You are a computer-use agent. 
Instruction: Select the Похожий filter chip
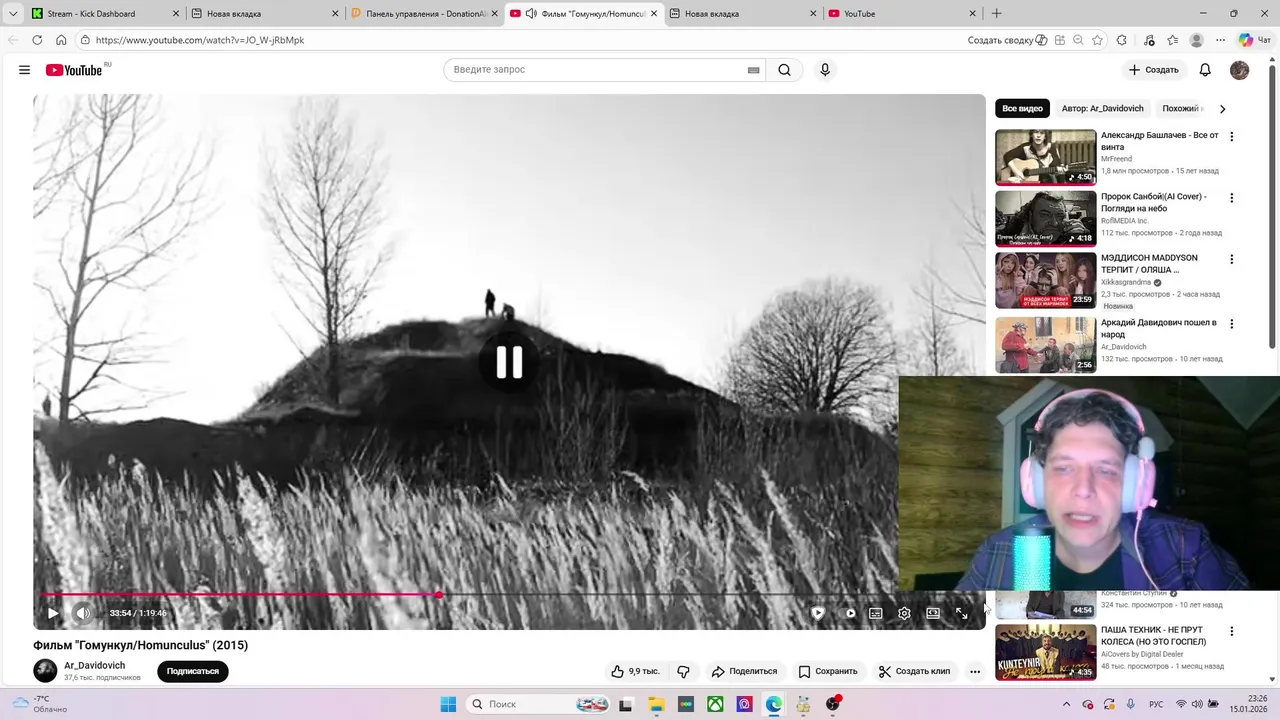point(1181,108)
